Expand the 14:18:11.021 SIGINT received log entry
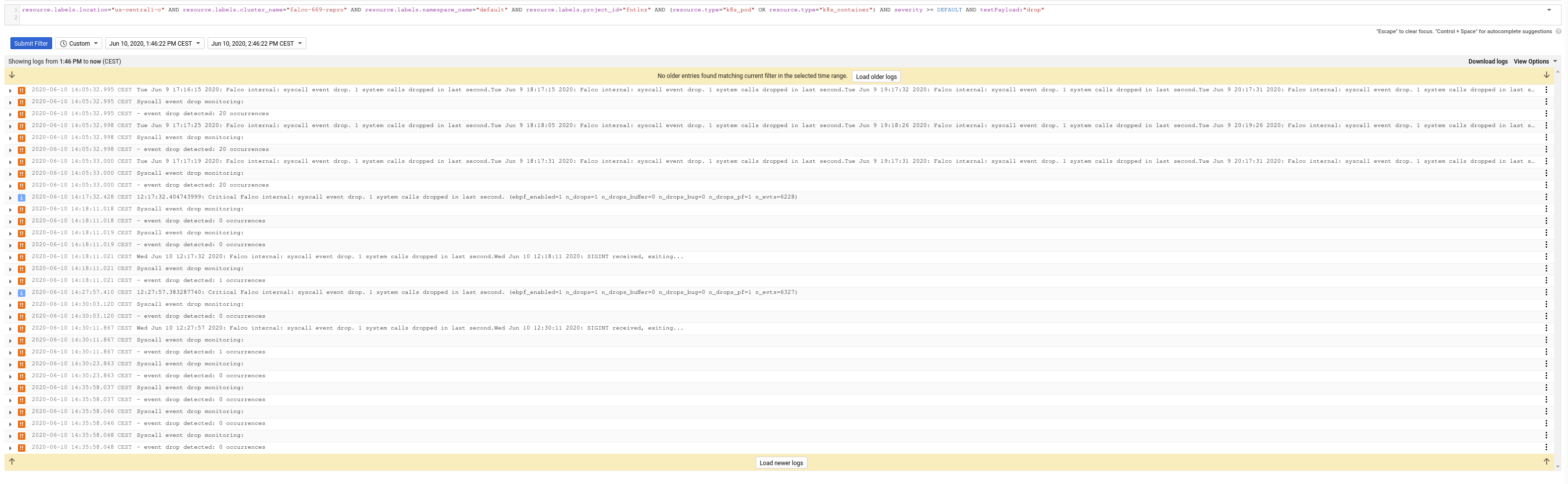 pos(10,258)
